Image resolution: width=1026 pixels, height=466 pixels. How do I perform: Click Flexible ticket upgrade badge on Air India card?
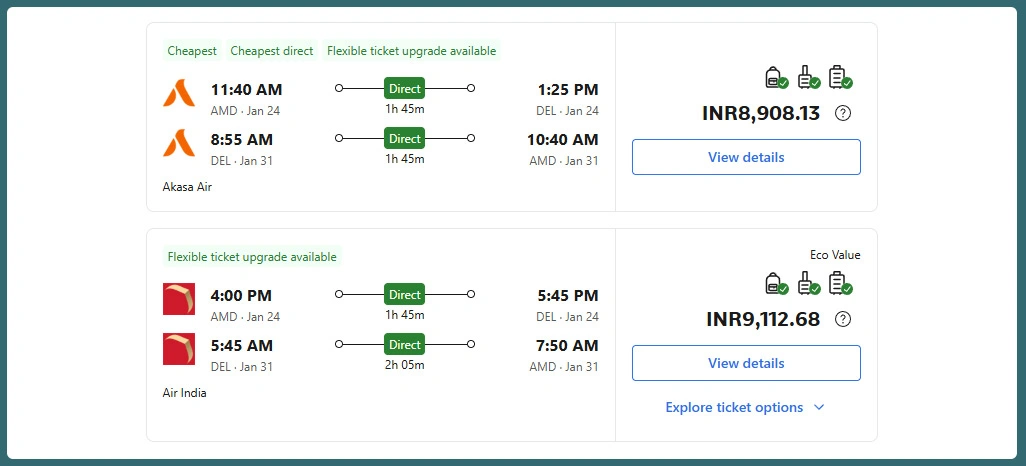252,257
